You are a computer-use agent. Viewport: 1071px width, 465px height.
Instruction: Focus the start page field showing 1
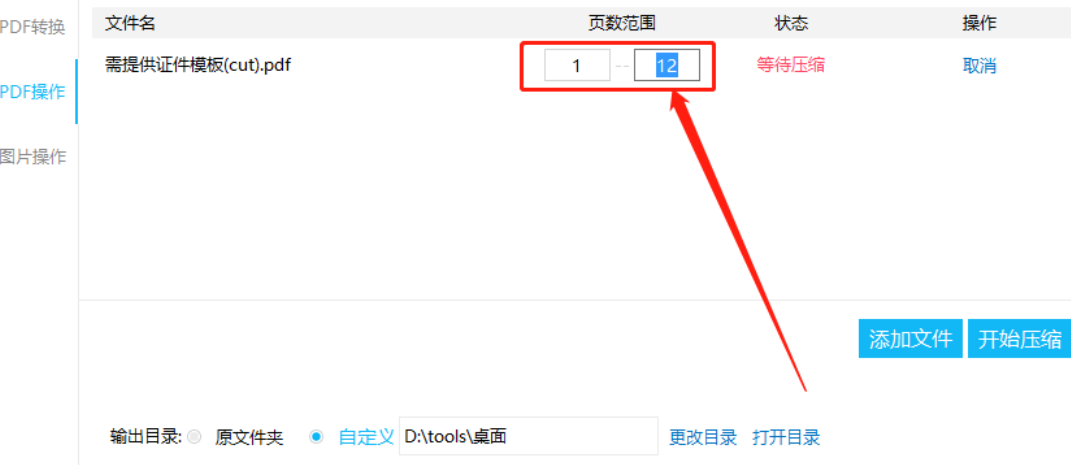577,66
